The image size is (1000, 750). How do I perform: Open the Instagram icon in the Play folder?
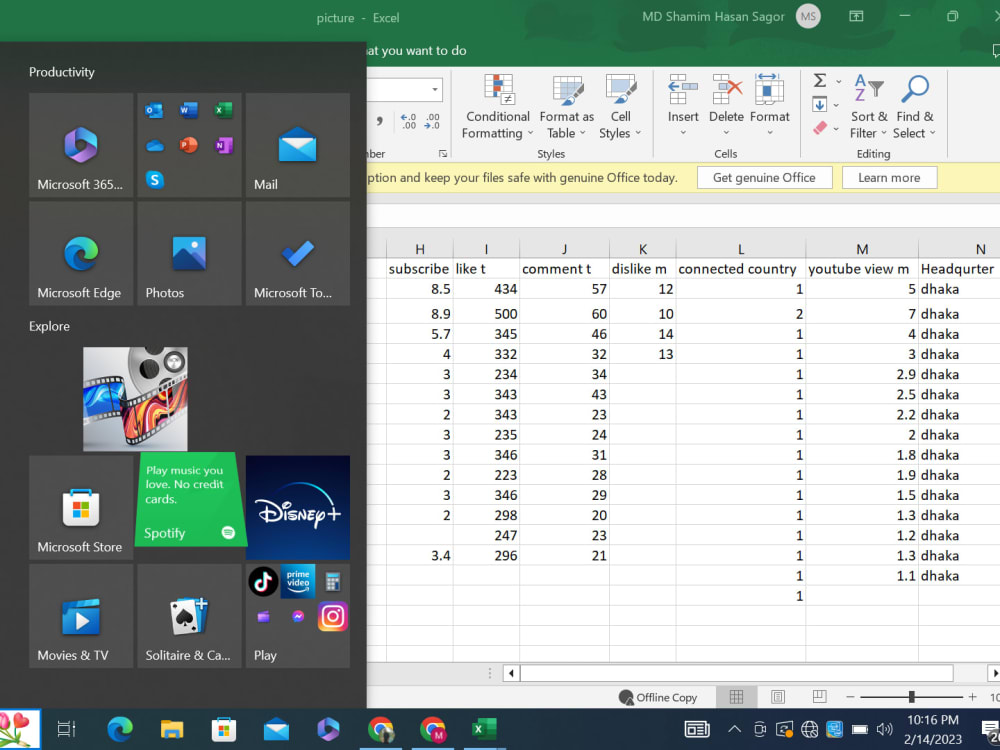332,616
